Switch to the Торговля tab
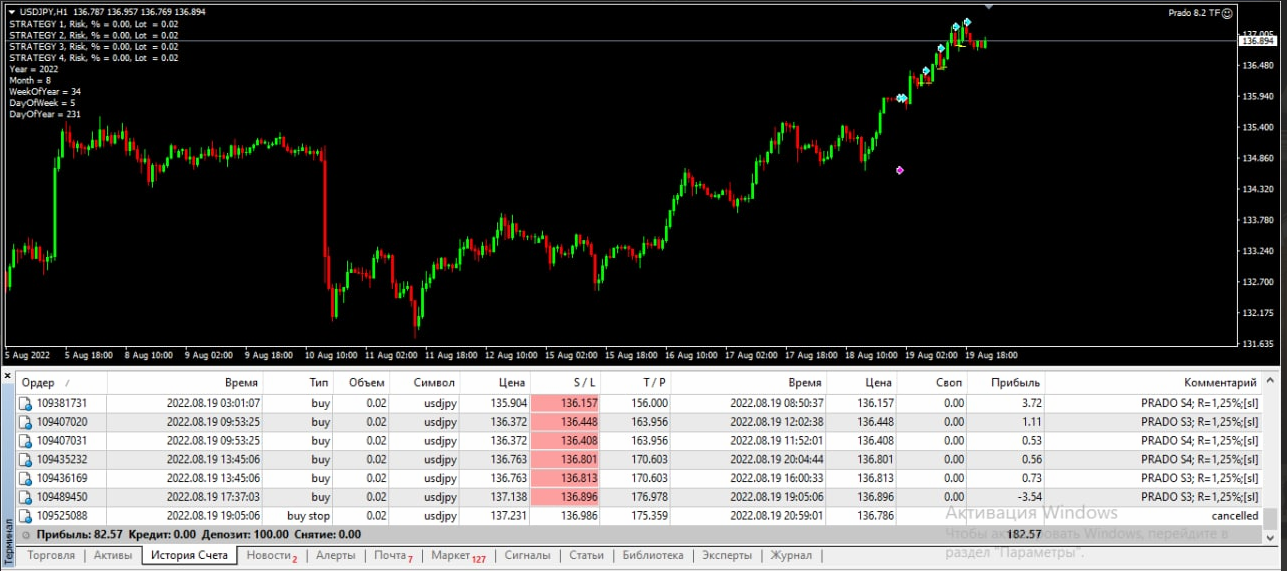This screenshot has width=1287, height=571. tap(51, 555)
